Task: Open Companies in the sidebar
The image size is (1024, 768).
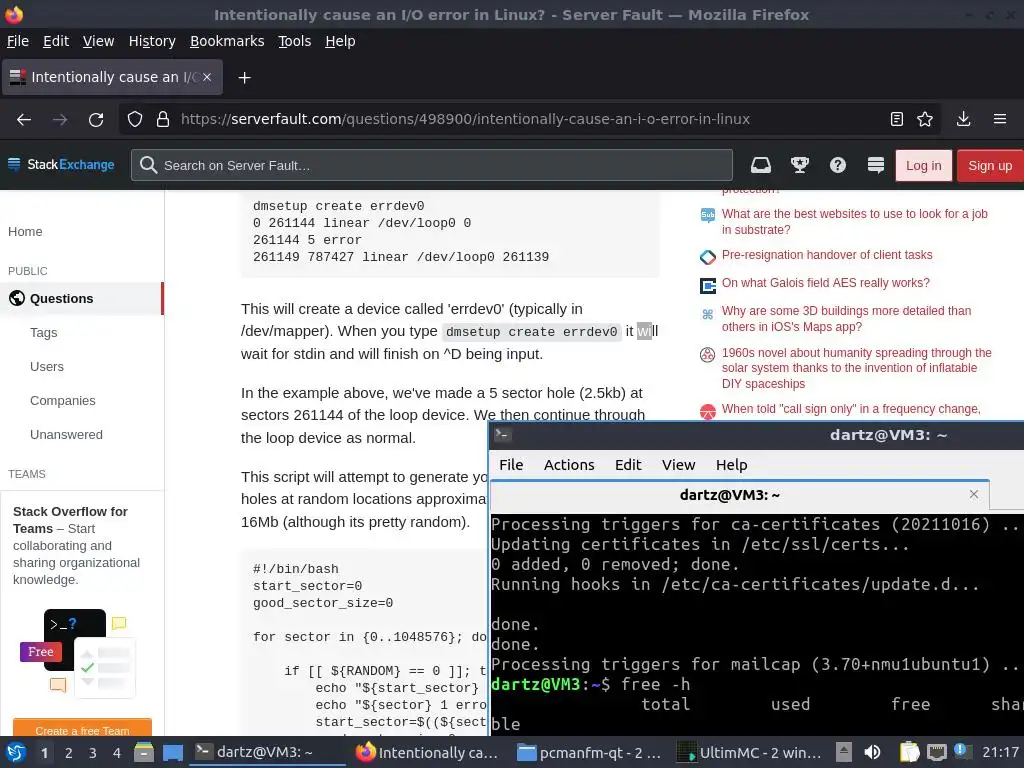Action: (x=63, y=400)
